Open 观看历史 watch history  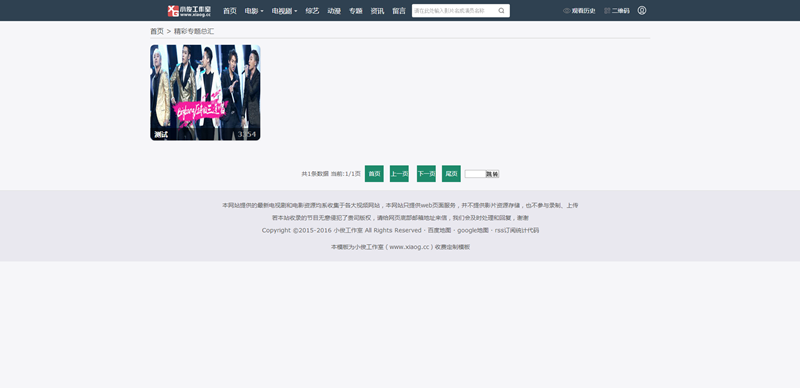[x=583, y=11]
